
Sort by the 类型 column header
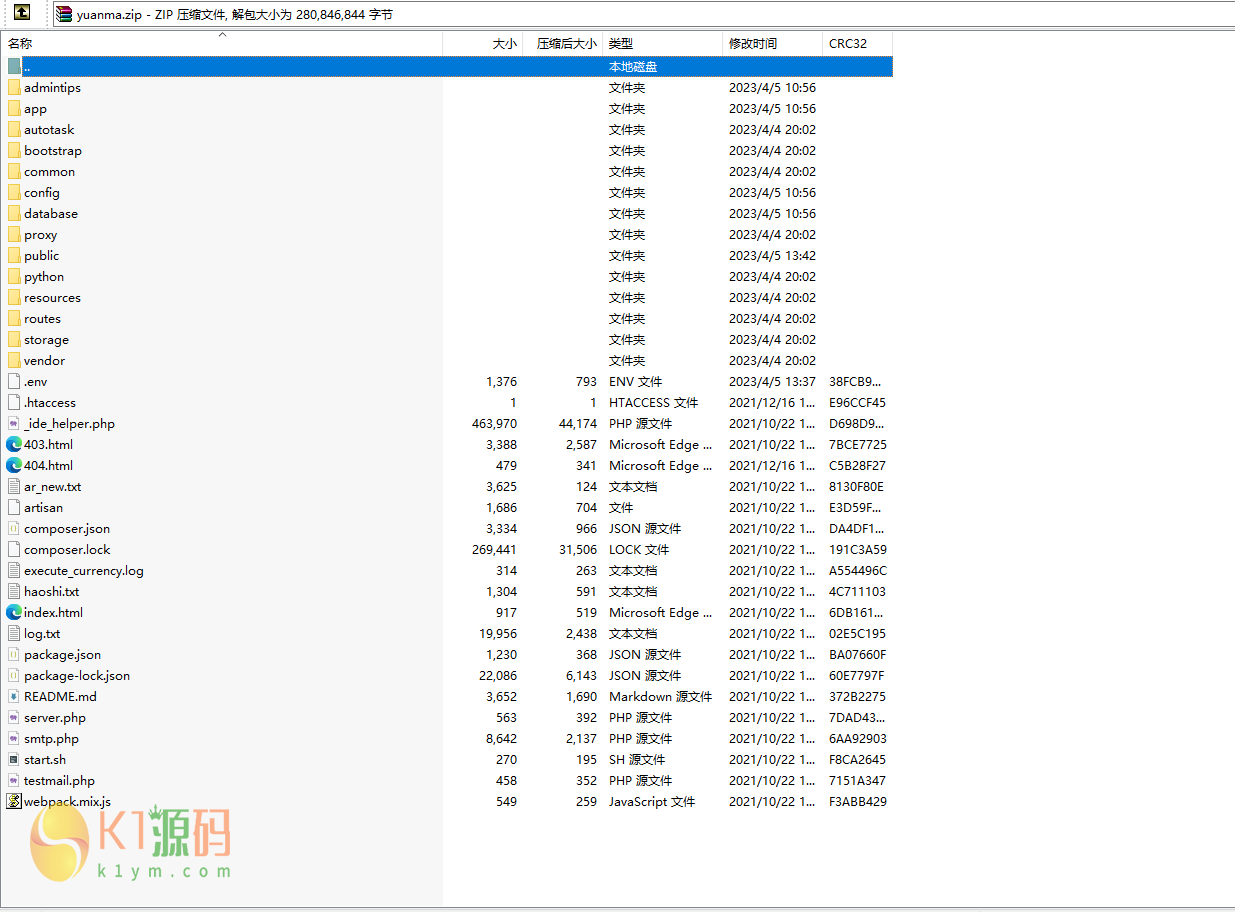coord(621,44)
